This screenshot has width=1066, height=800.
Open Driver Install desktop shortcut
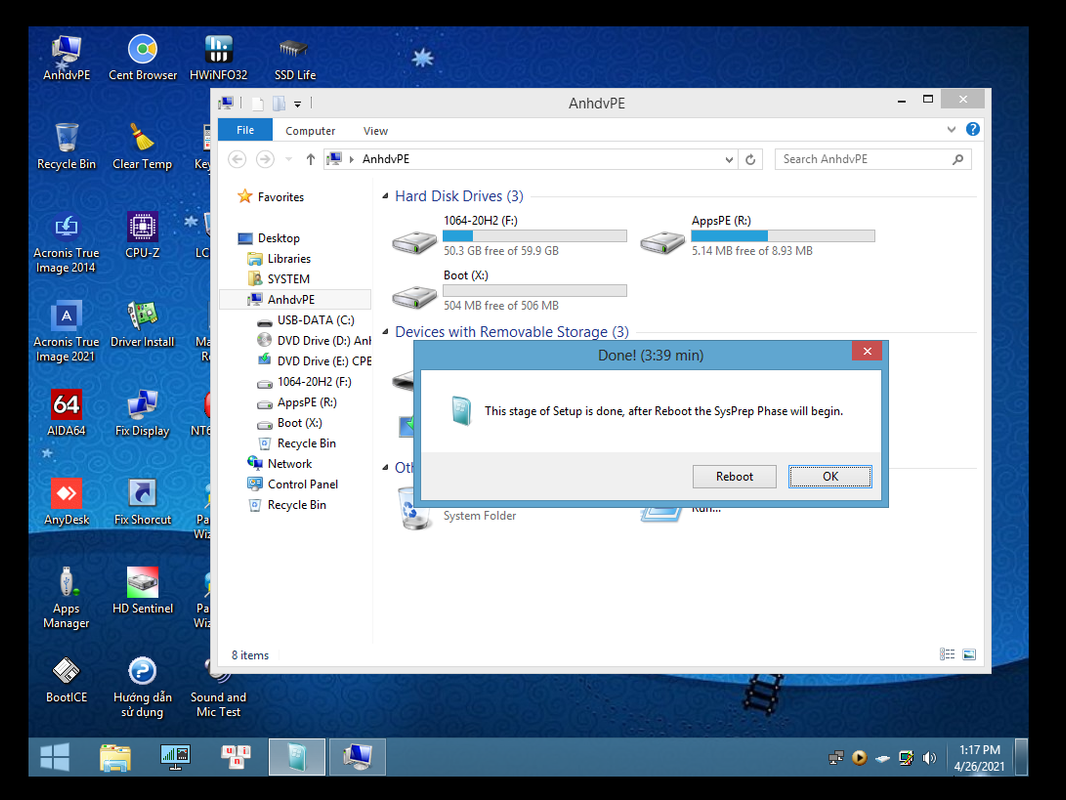tap(142, 325)
